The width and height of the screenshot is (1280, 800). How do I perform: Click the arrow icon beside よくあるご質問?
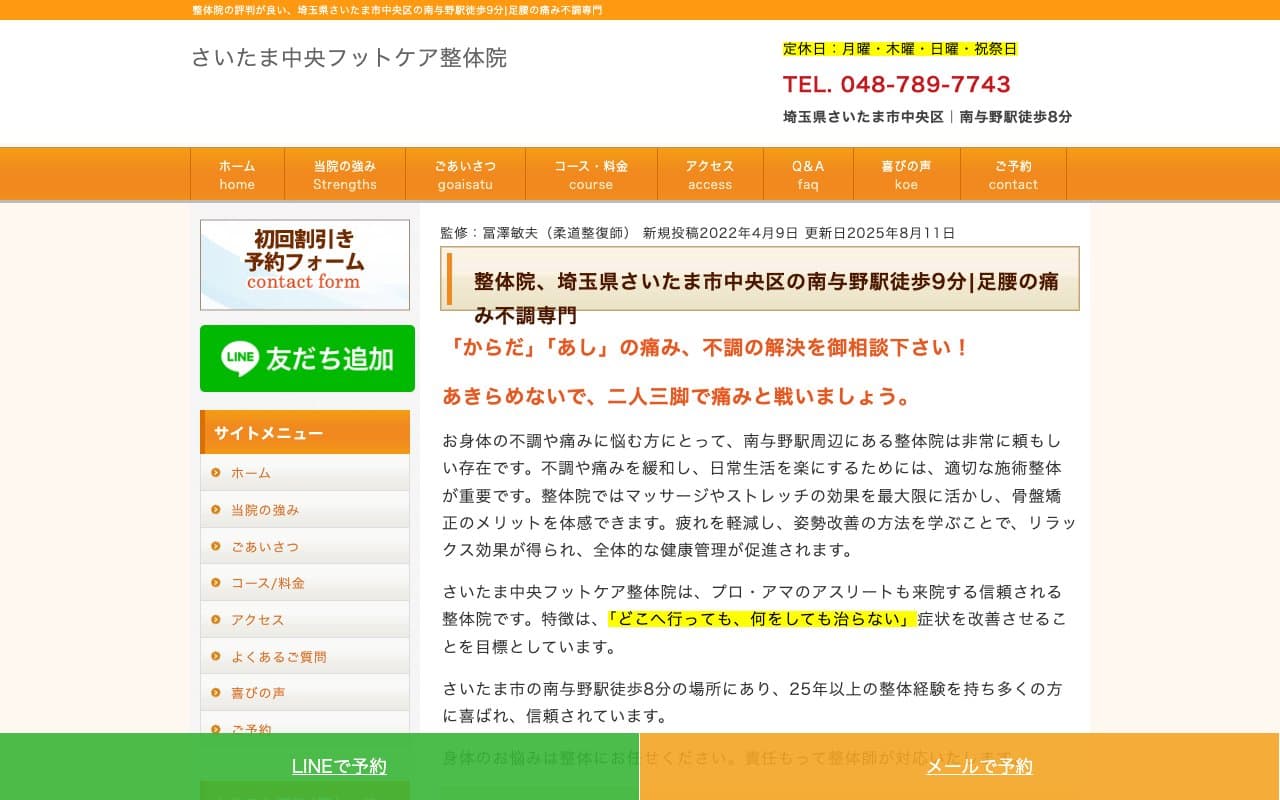pyautogui.click(x=218, y=656)
